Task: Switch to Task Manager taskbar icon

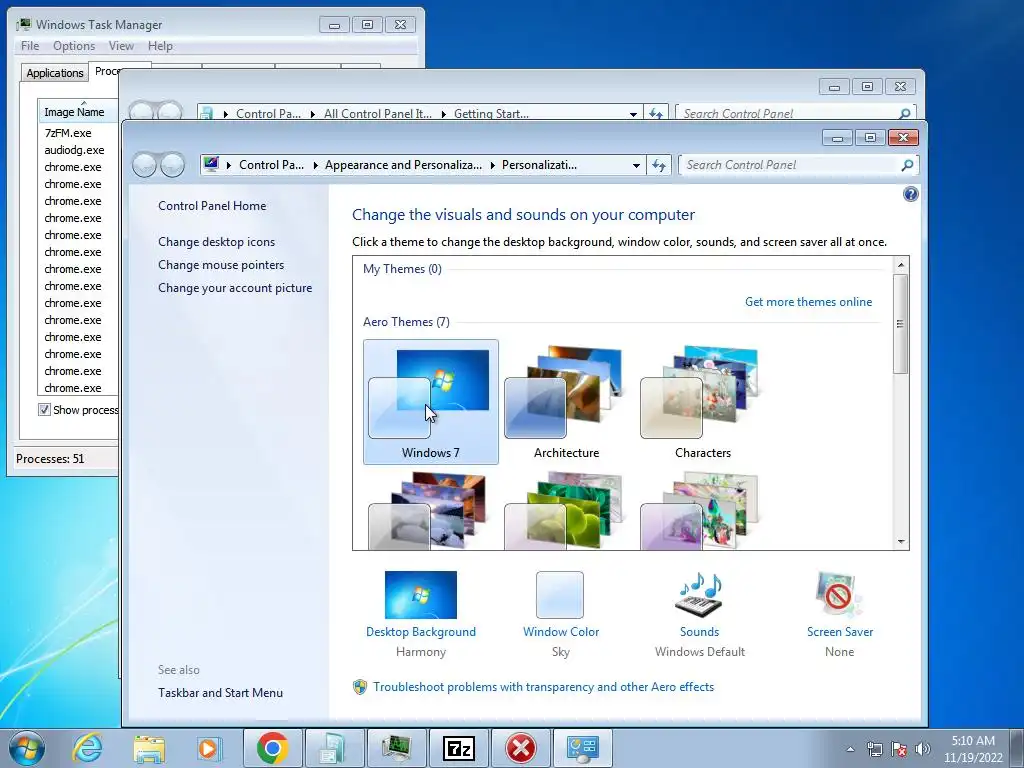Action: (x=397, y=748)
